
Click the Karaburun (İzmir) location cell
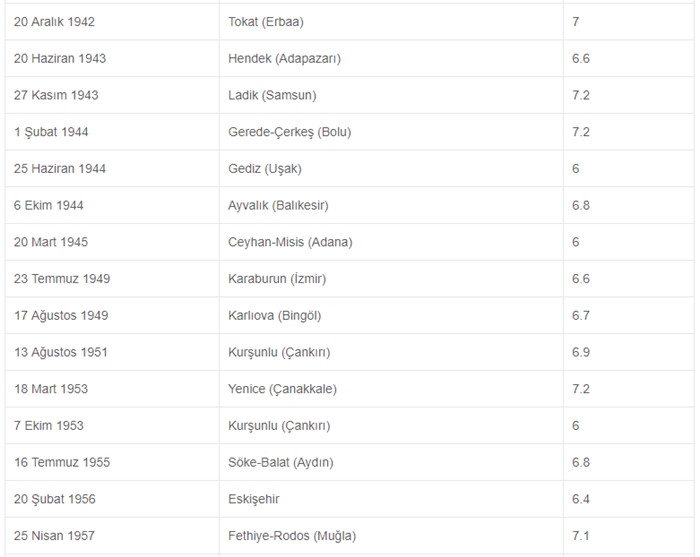pyautogui.click(x=277, y=278)
